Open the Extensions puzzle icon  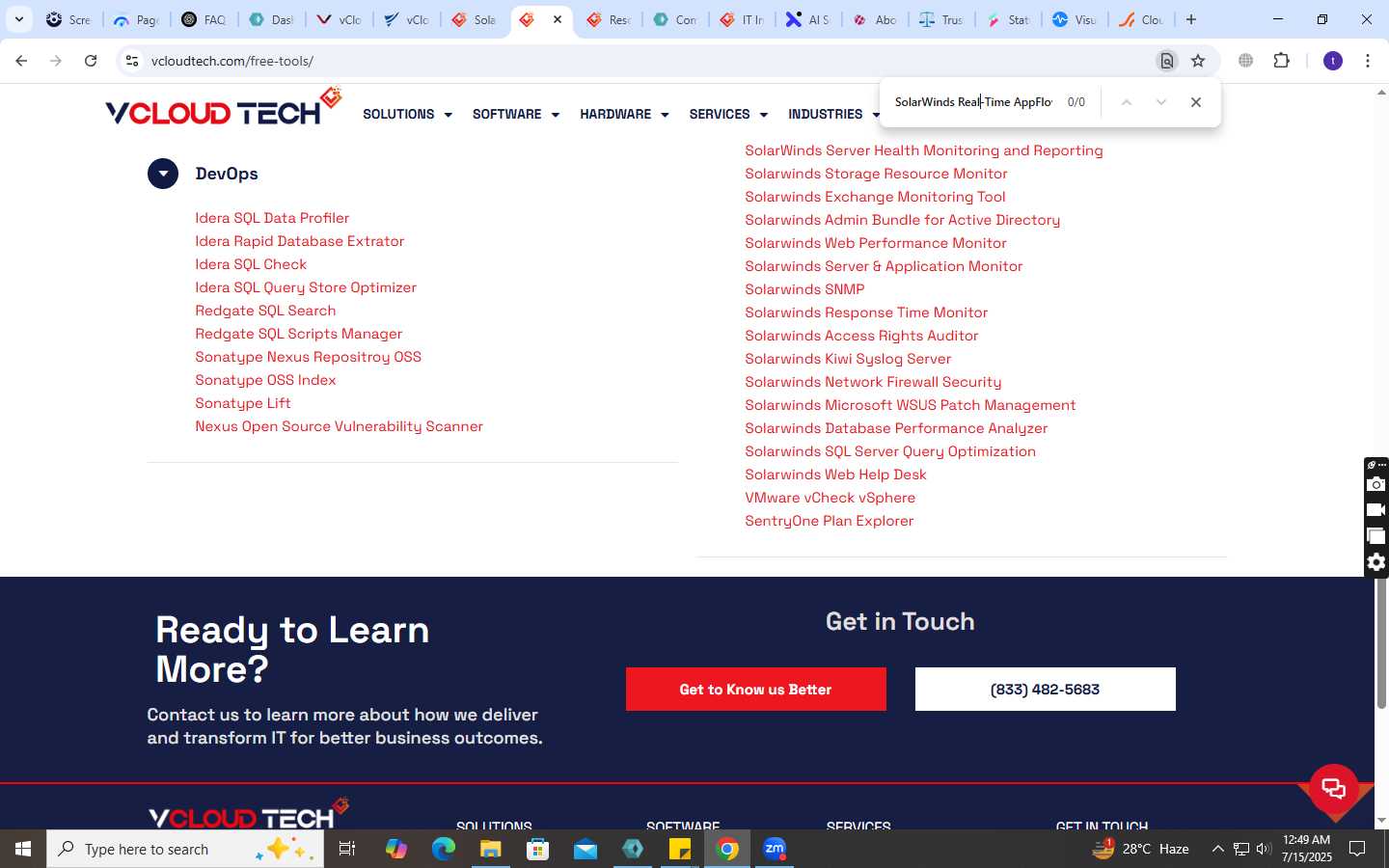point(1281,61)
